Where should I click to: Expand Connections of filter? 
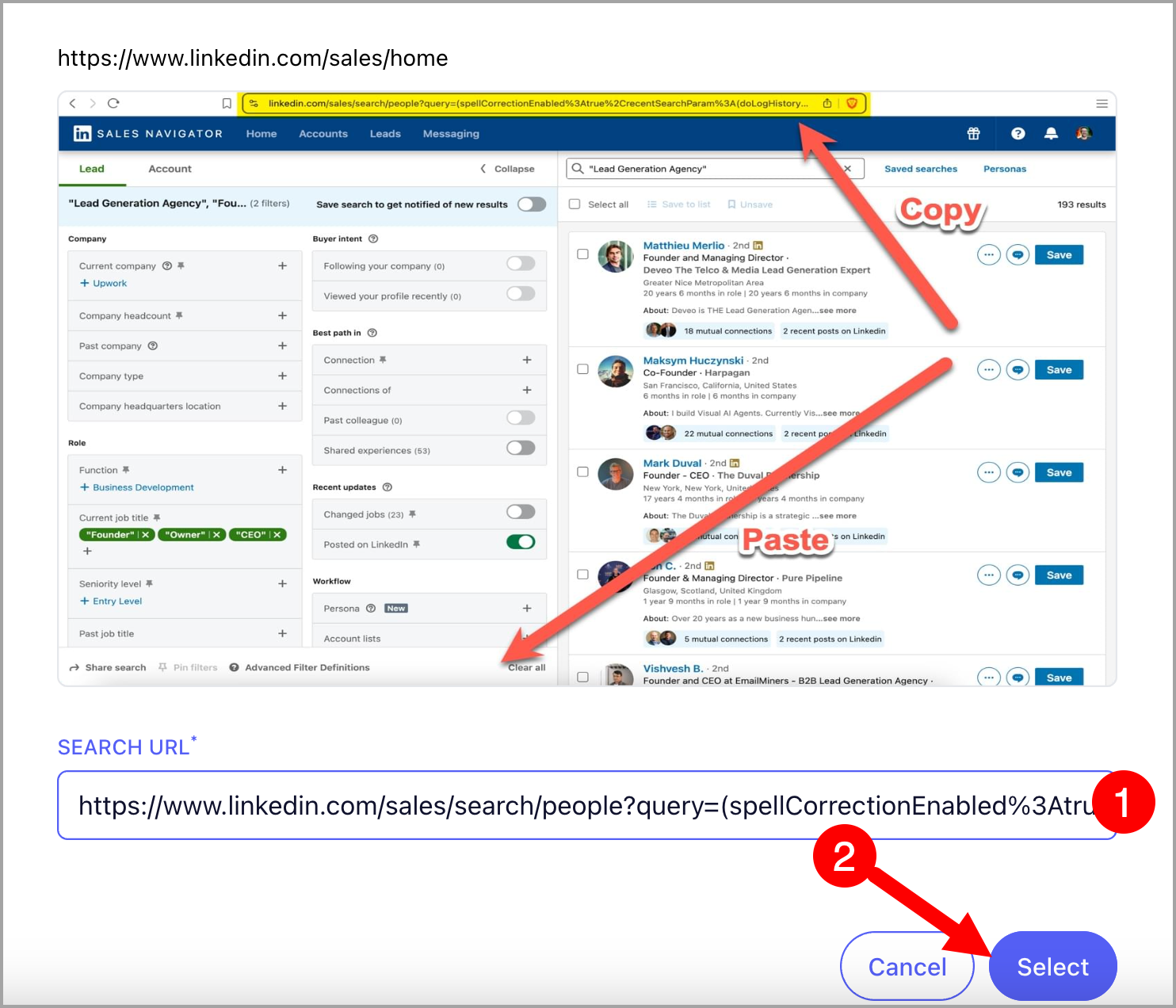[527, 390]
